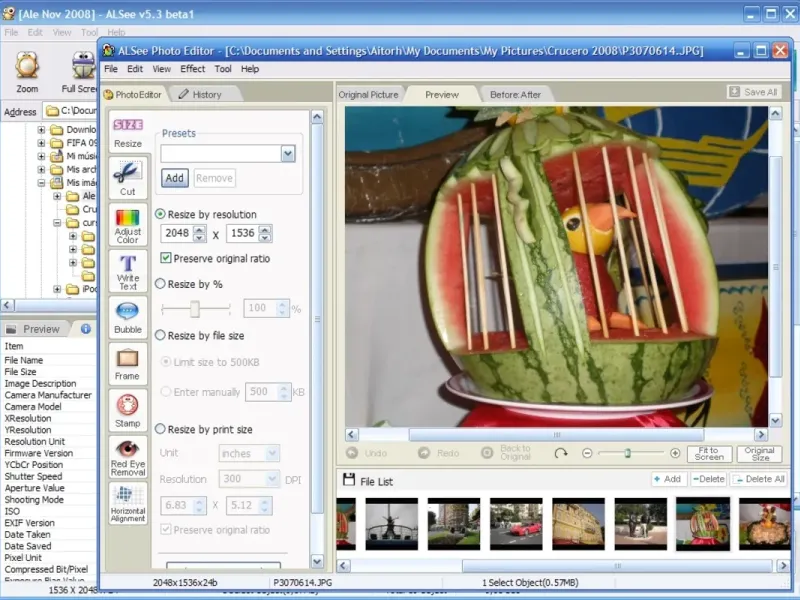
Task: Click the Undo icon button
Action: (352, 453)
